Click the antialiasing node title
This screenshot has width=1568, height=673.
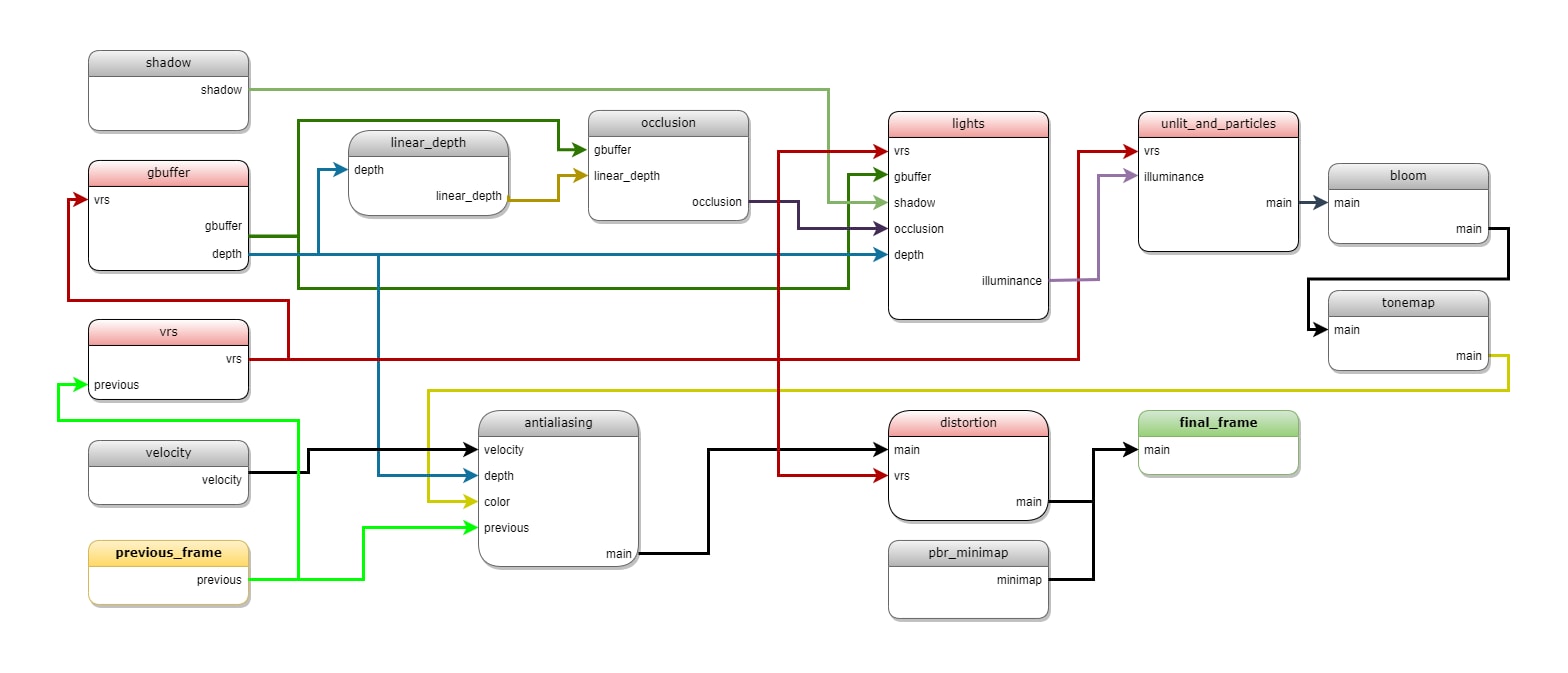coord(558,423)
